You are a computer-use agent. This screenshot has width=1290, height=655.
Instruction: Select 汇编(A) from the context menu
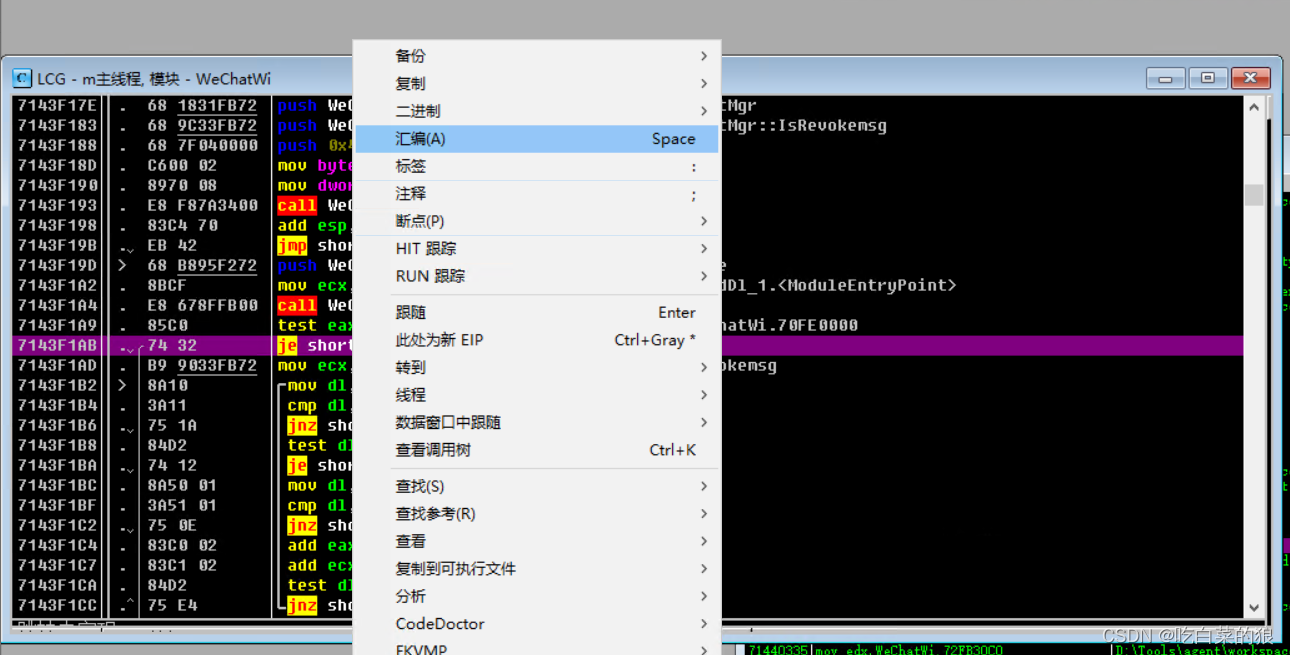coord(537,139)
